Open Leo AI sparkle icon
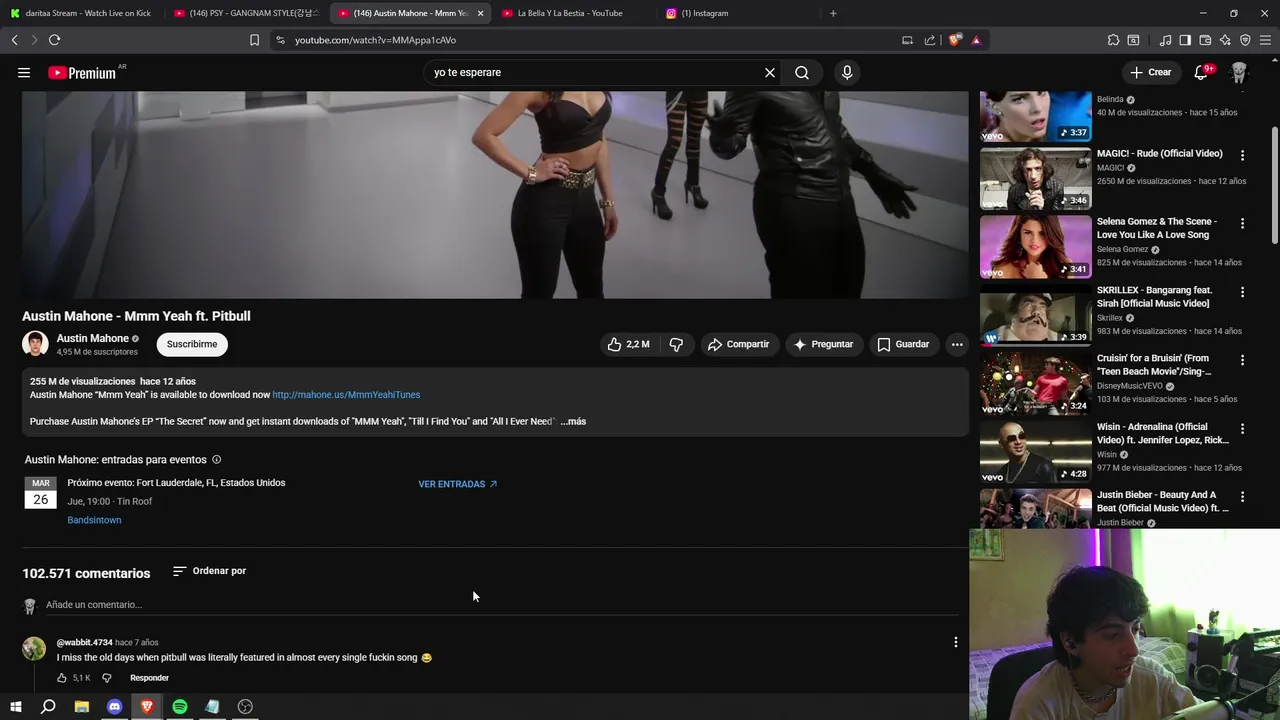Image resolution: width=1280 pixels, height=720 pixels. pyautogui.click(x=1225, y=40)
